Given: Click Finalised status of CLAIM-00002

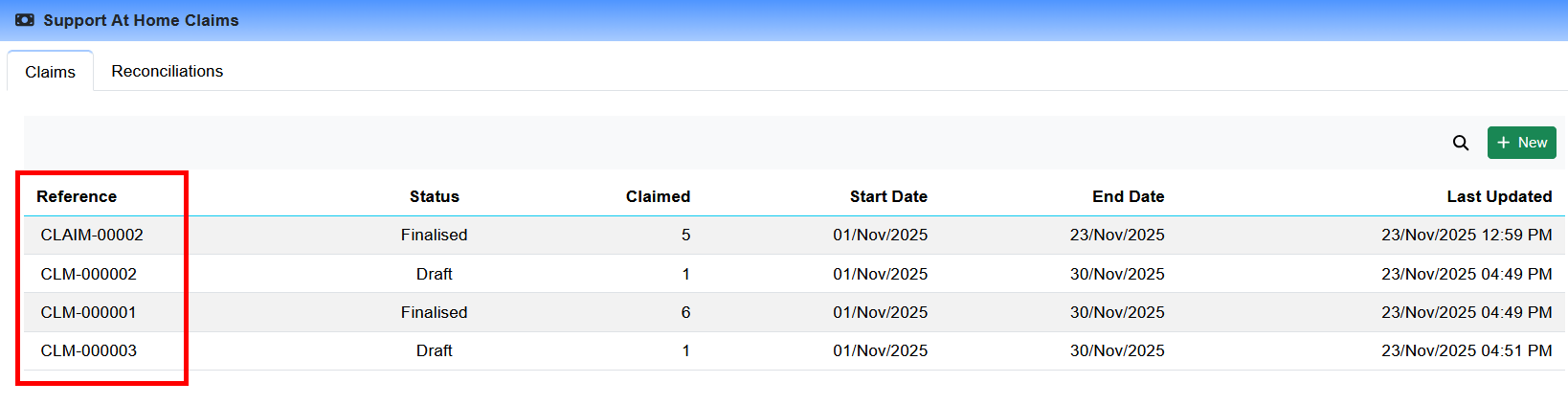Looking at the screenshot, I should (434, 235).
